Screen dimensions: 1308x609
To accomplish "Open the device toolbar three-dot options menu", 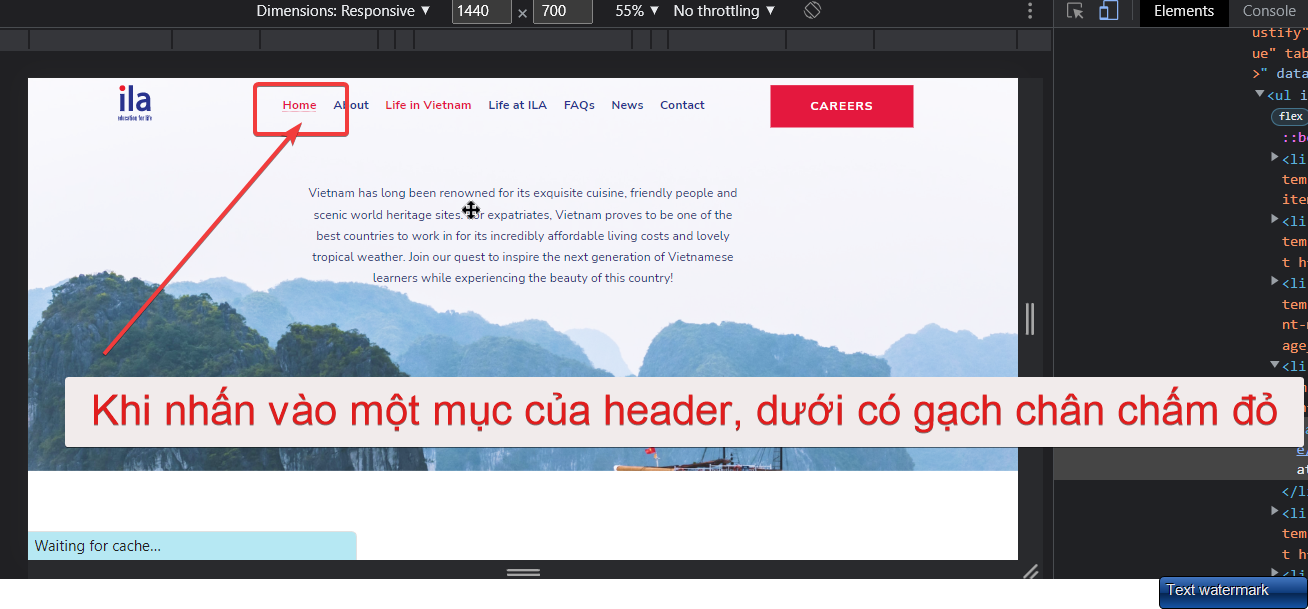I will pyautogui.click(x=1030, y=11).
